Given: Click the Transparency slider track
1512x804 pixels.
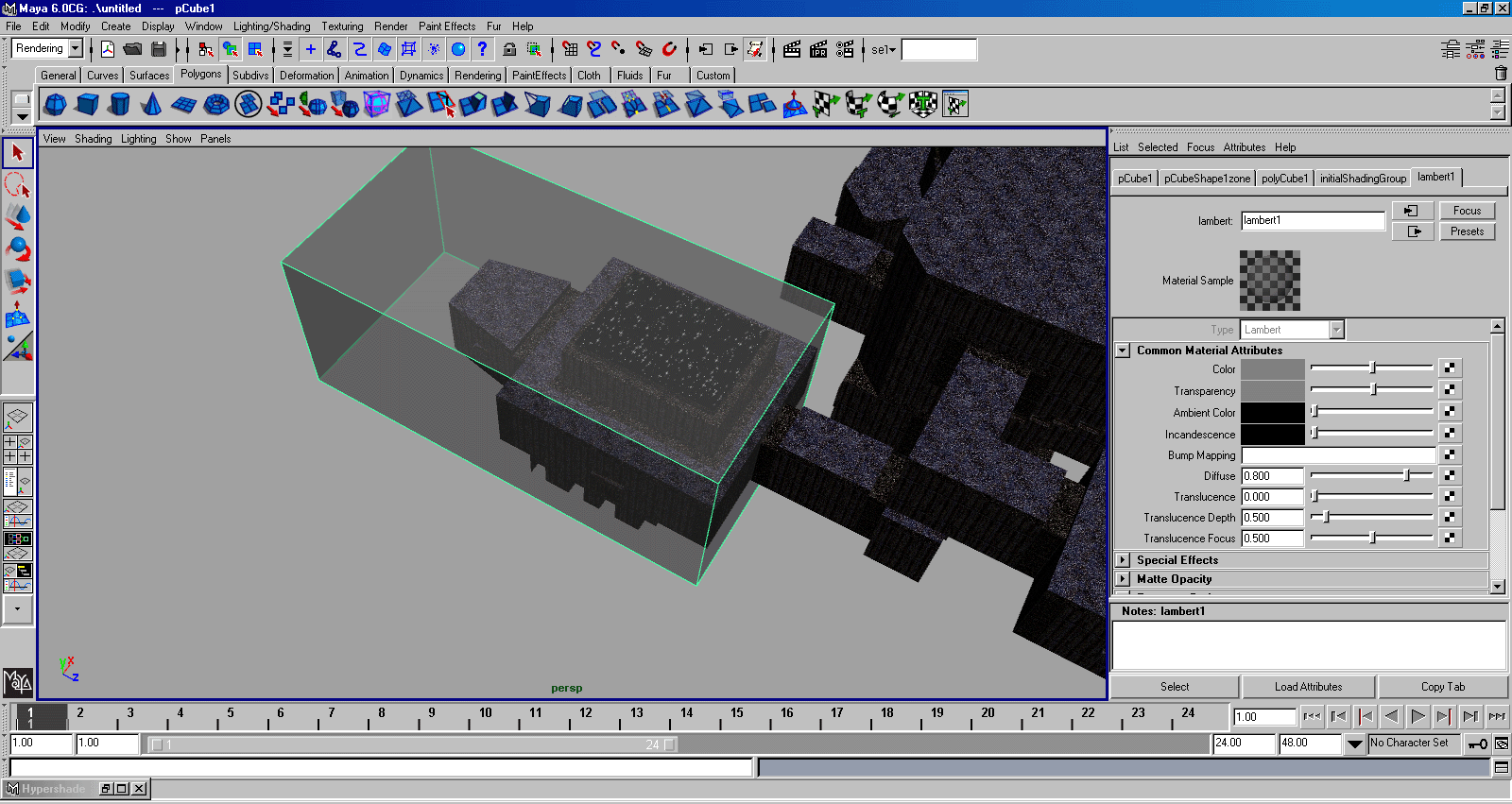Looking at the screenshot, I should pyautogui.click(x=1372, y=389).
